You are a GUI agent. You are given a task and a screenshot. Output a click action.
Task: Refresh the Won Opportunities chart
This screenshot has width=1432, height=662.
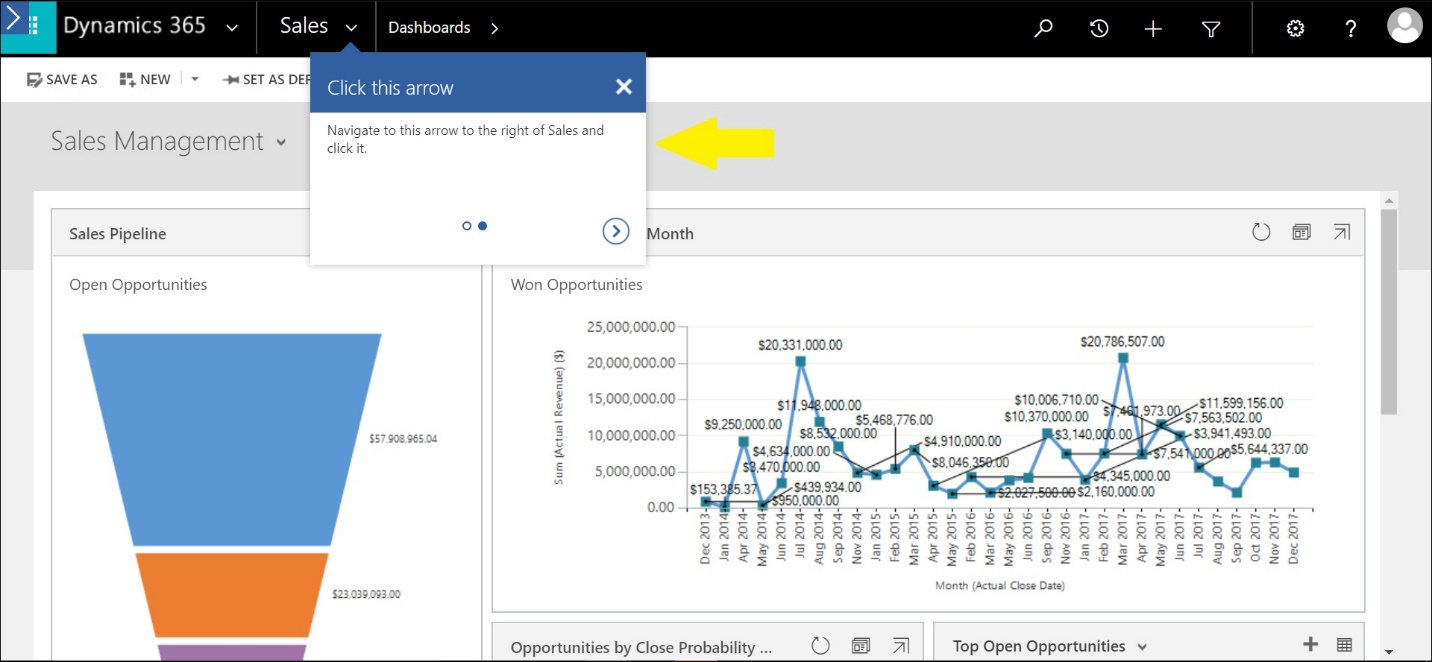pyautogui.click(x=1261, y=232)
